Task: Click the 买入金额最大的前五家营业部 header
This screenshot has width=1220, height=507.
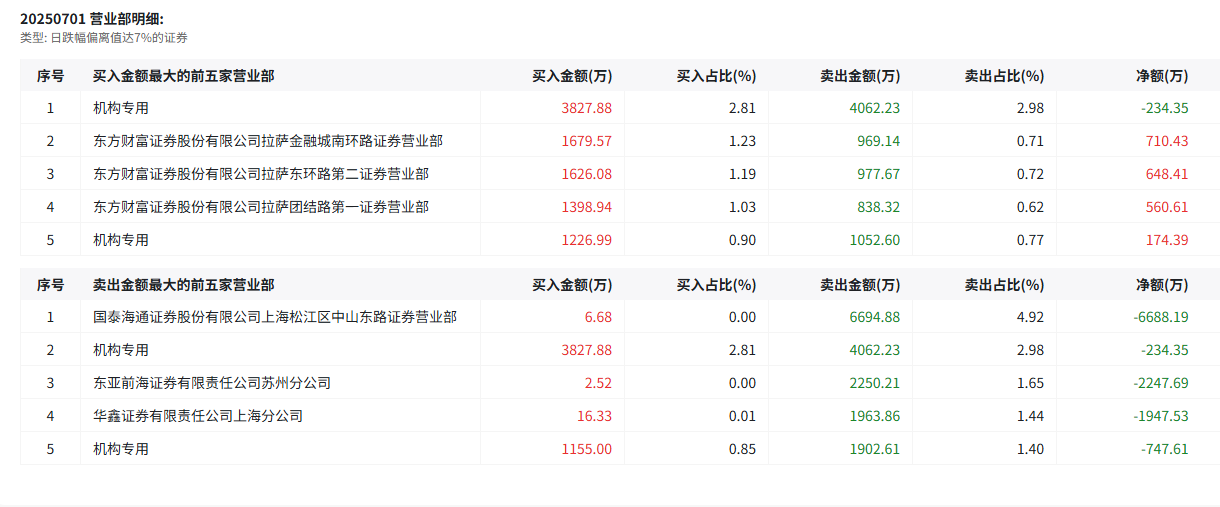Action: 184,75
